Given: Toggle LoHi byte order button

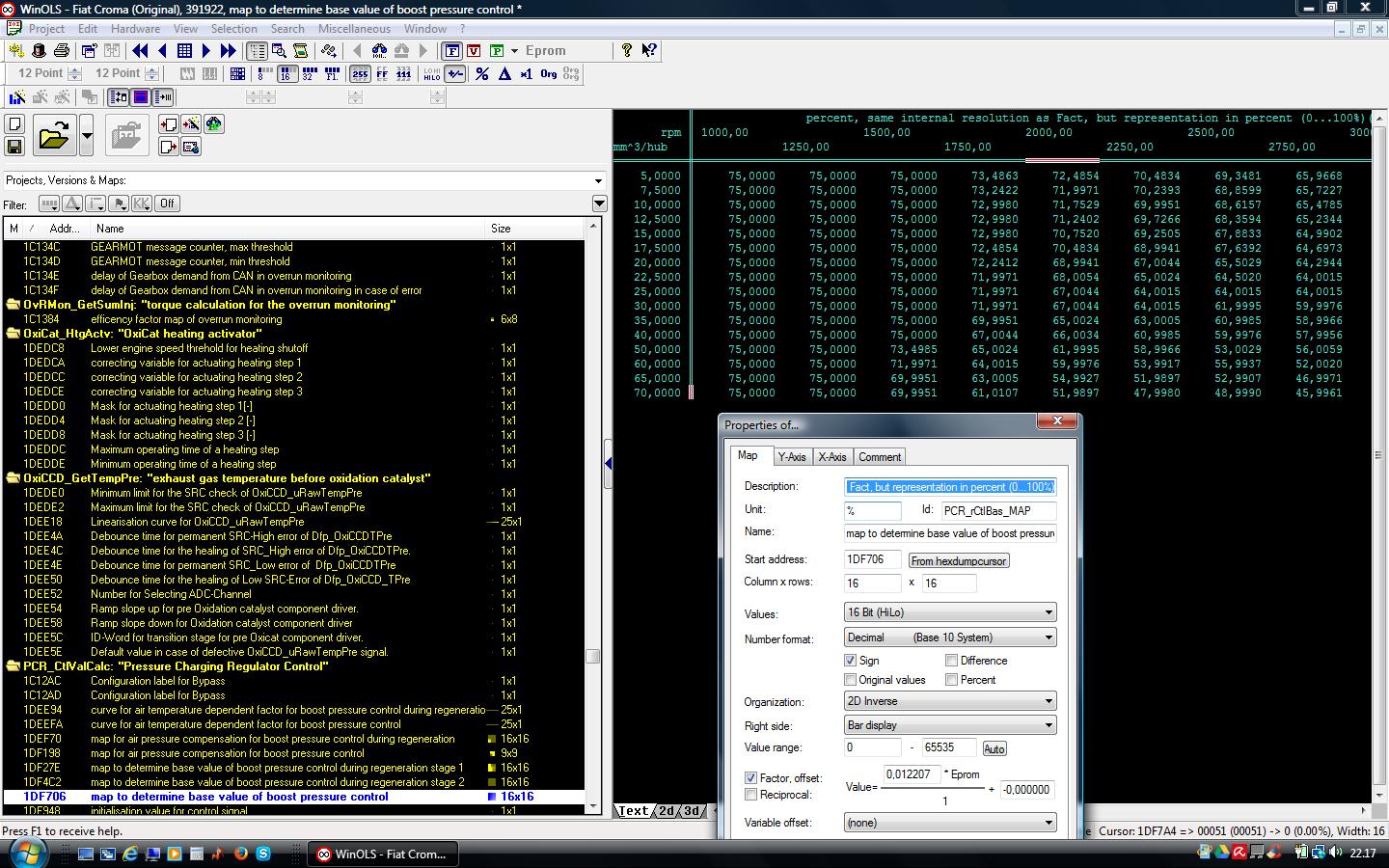Looking at the screenshot, I should click(432, 73).
